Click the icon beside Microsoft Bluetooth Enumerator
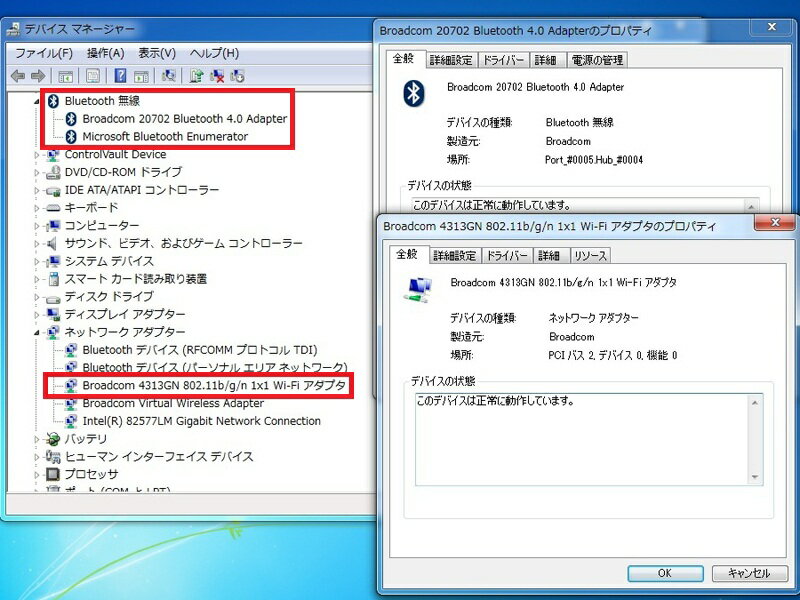 pyautogui.click(x=71, y=137)
